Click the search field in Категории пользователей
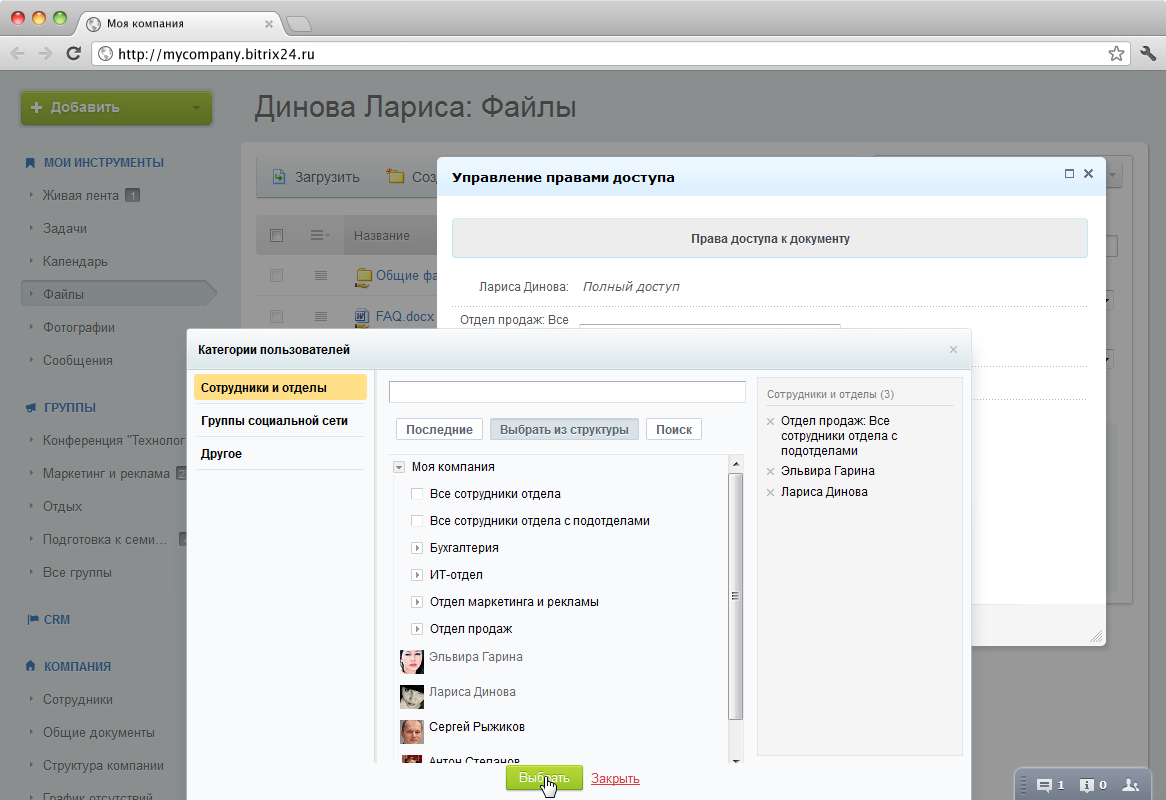The width and height of the screenshot is (1166, 800). [567, 392]
